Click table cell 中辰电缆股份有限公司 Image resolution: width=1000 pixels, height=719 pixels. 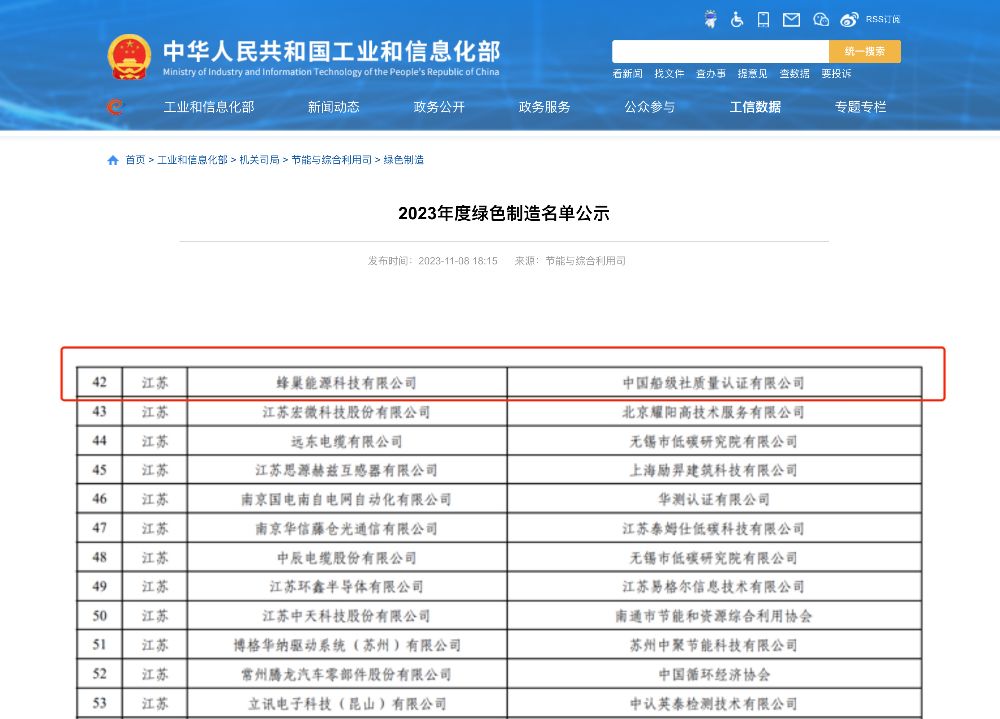point(347,558)
